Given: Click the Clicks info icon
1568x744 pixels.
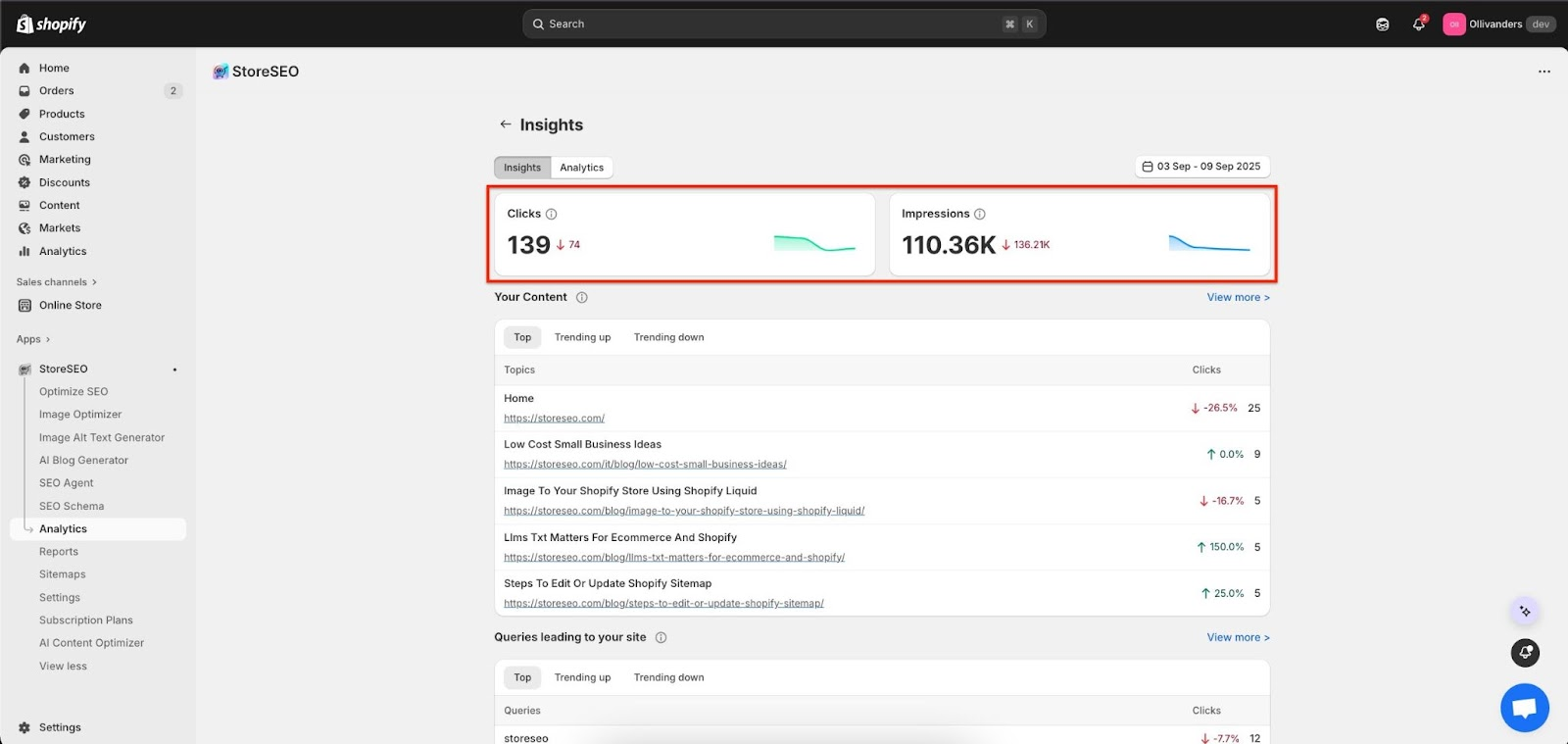Looking at the screenshot, I should (551, 214).
